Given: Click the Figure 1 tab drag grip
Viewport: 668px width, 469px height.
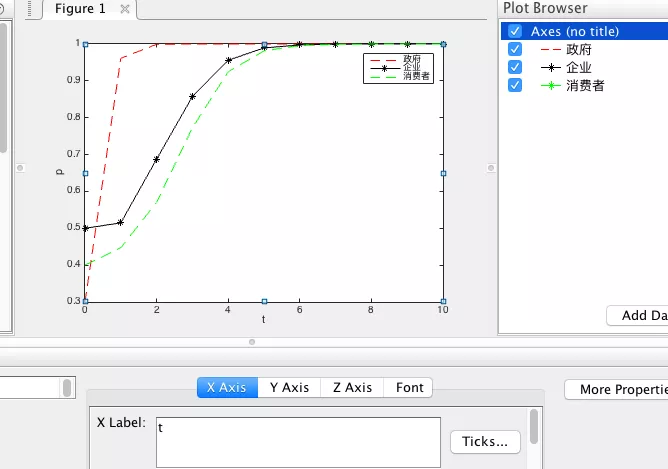Looking at the screenshot, I should point(29,8).
